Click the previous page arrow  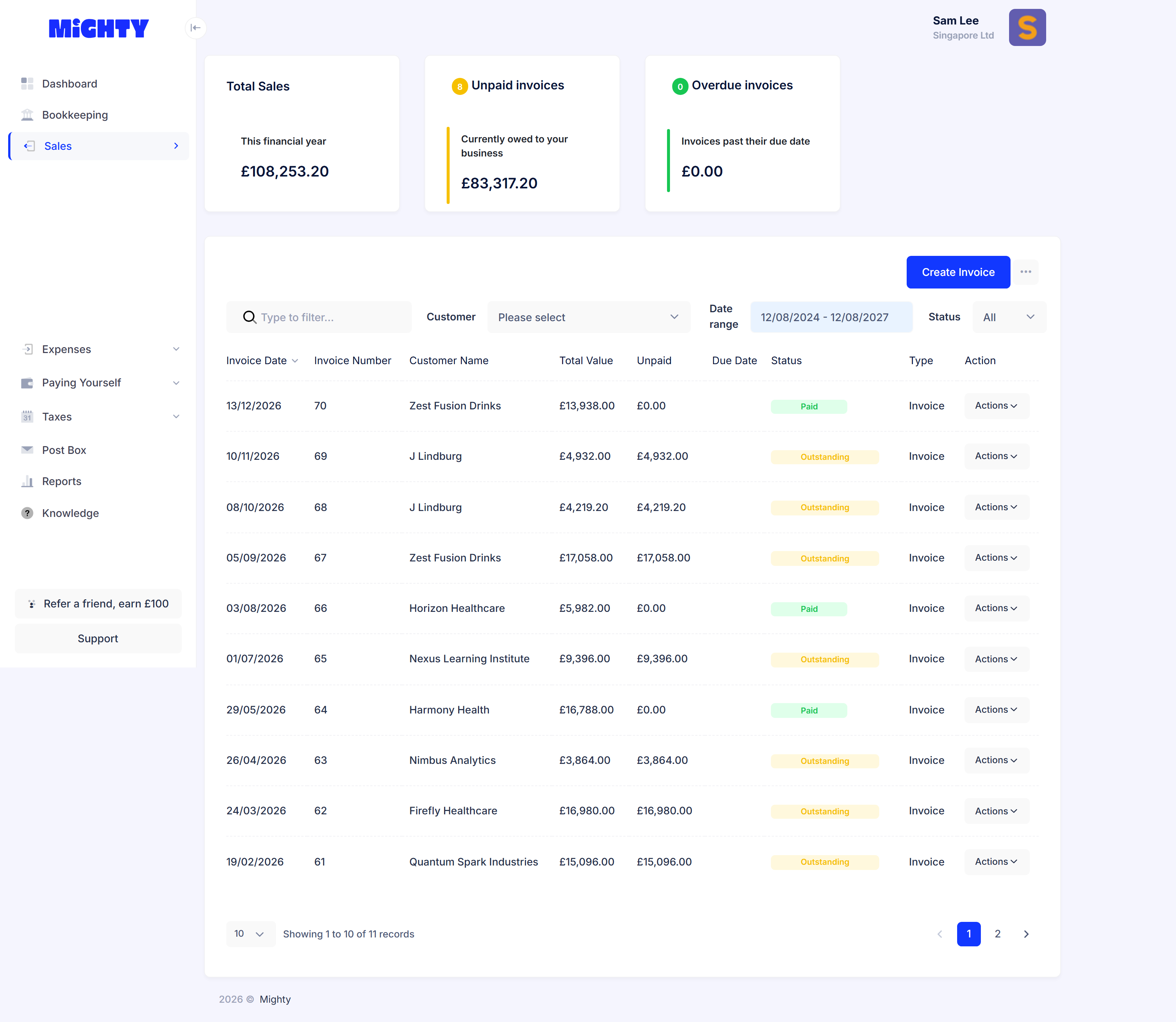[x=940, y=934]
